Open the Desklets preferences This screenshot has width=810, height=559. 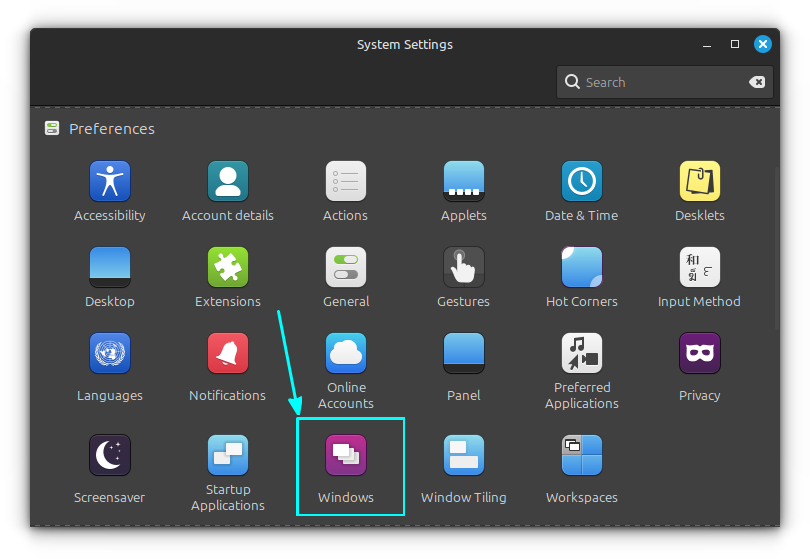(x=700, y=182)
